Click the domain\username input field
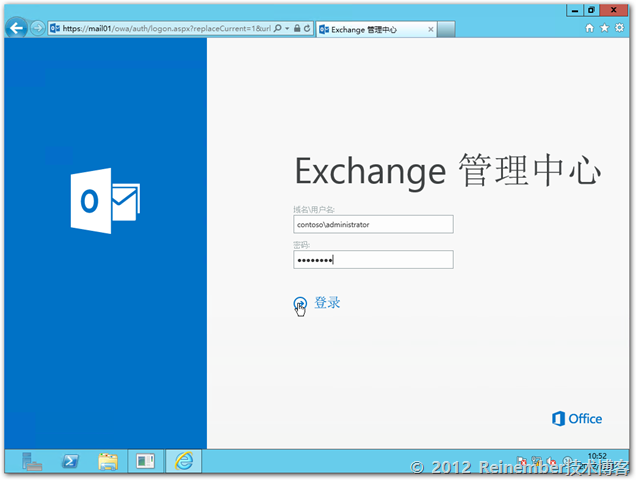636x480 pixels. [373, 224]
